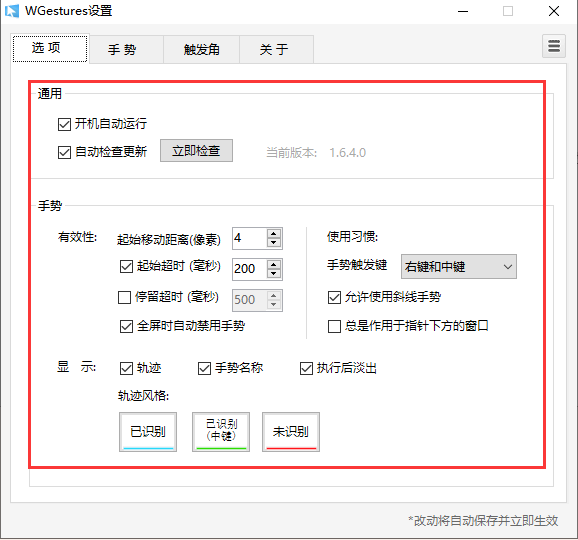Click the version number 1.6.4.0 text
578x540 pixels.
pos(348,153)
